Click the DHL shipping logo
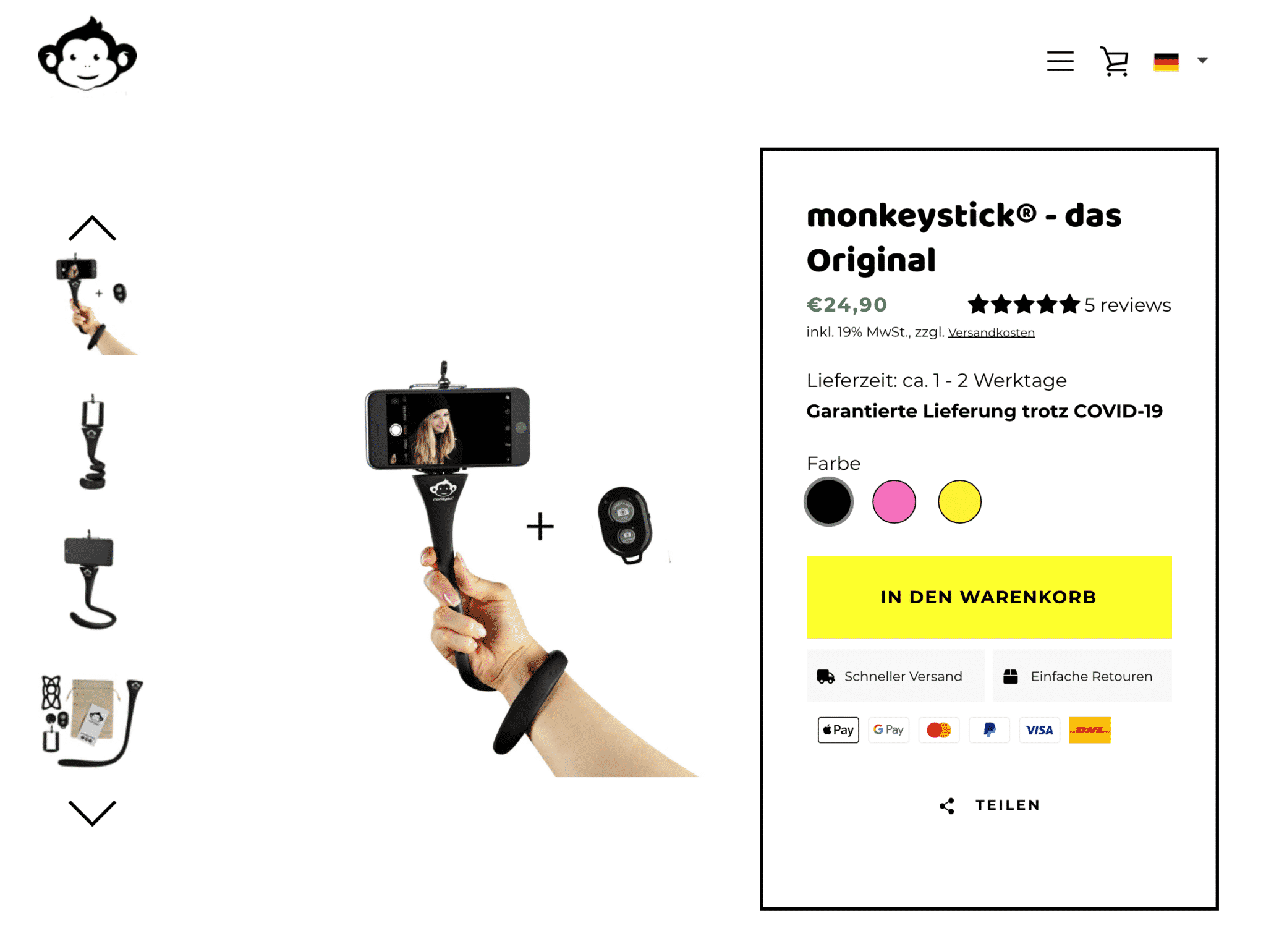This screenshot has width=1266, height=952. pos(1090,730)
